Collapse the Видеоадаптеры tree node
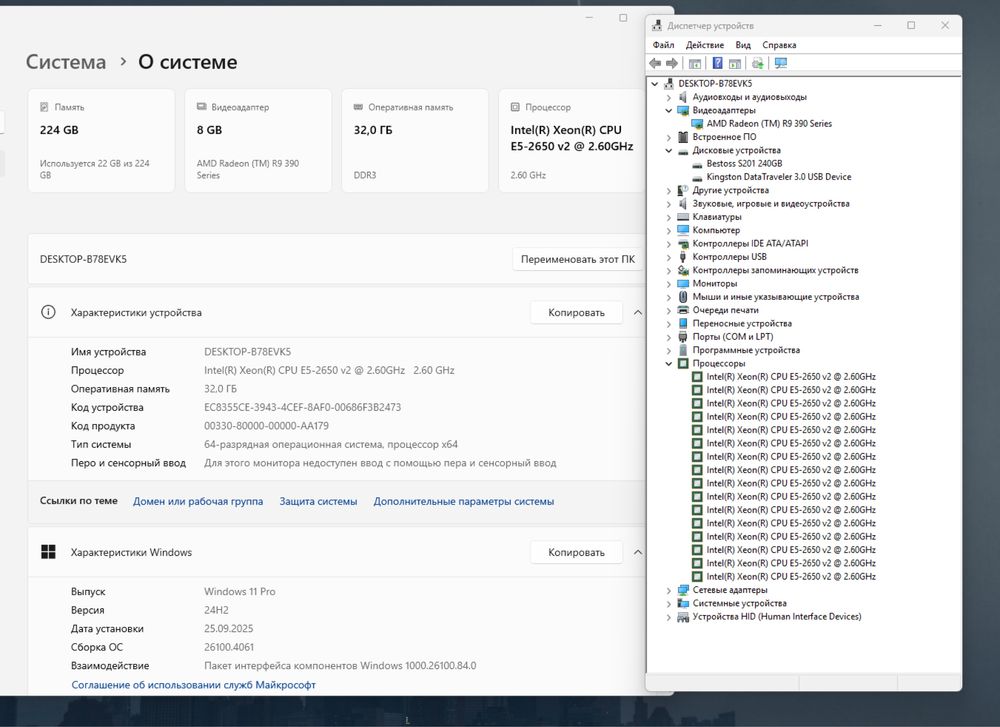The width and height of the screenshot is (1000, 727). point(668,110)
